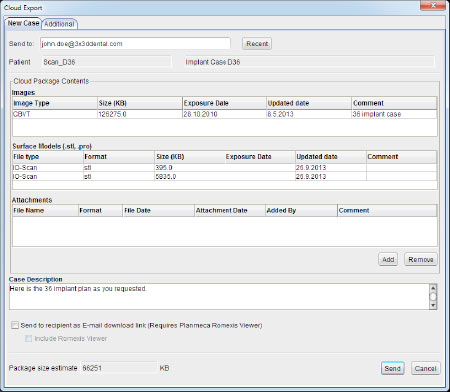Click the Attachments File Date header
Image resolution: width=450 pixels, height=392 pixels.
click(159, 211)
